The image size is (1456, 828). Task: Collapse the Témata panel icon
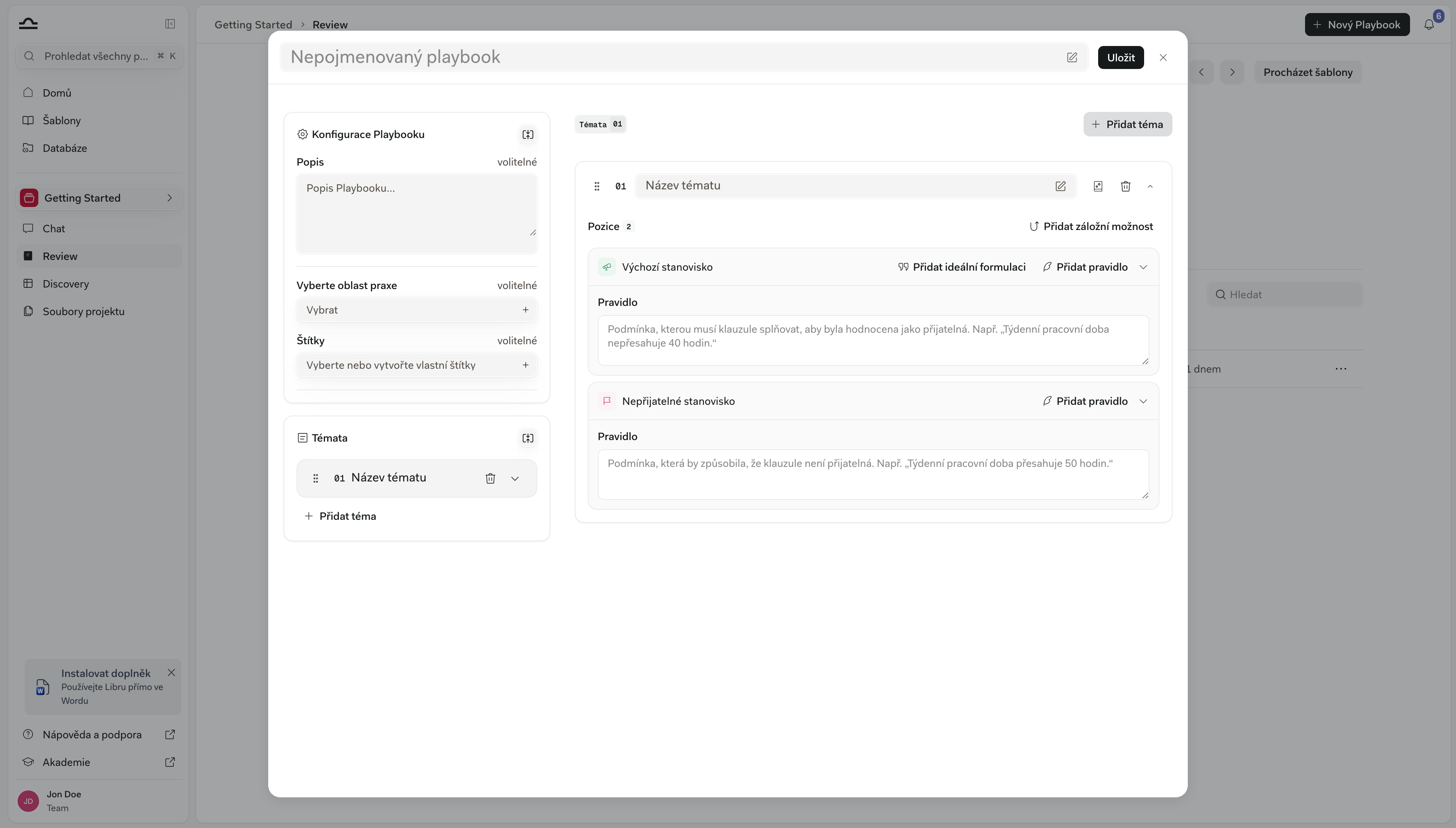(x=528, y=438)
